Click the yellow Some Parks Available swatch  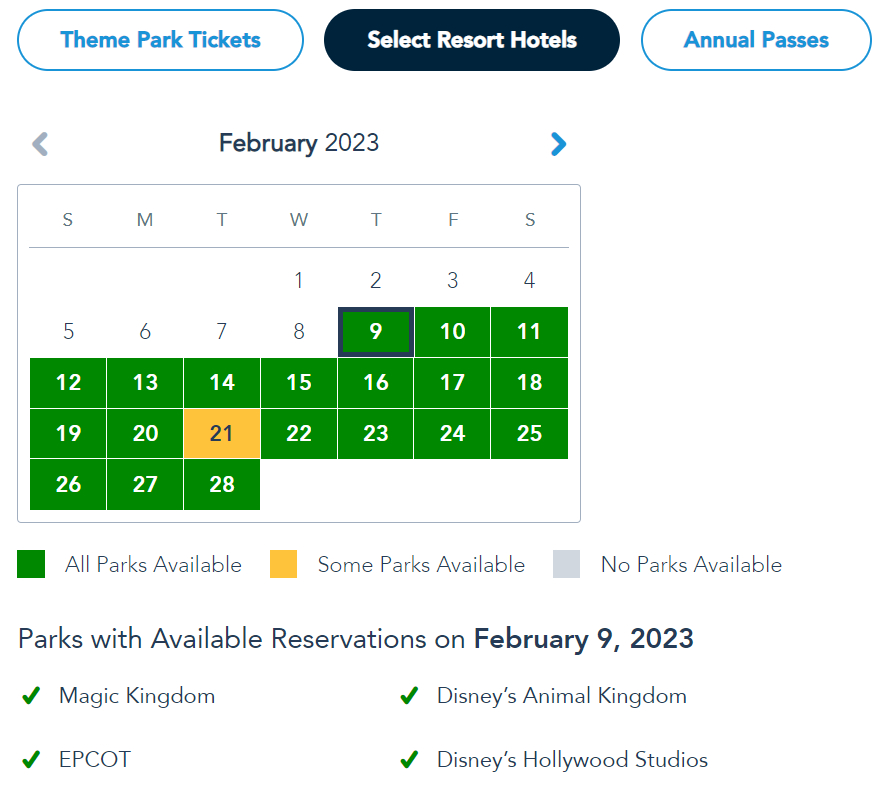coord(284,565)
